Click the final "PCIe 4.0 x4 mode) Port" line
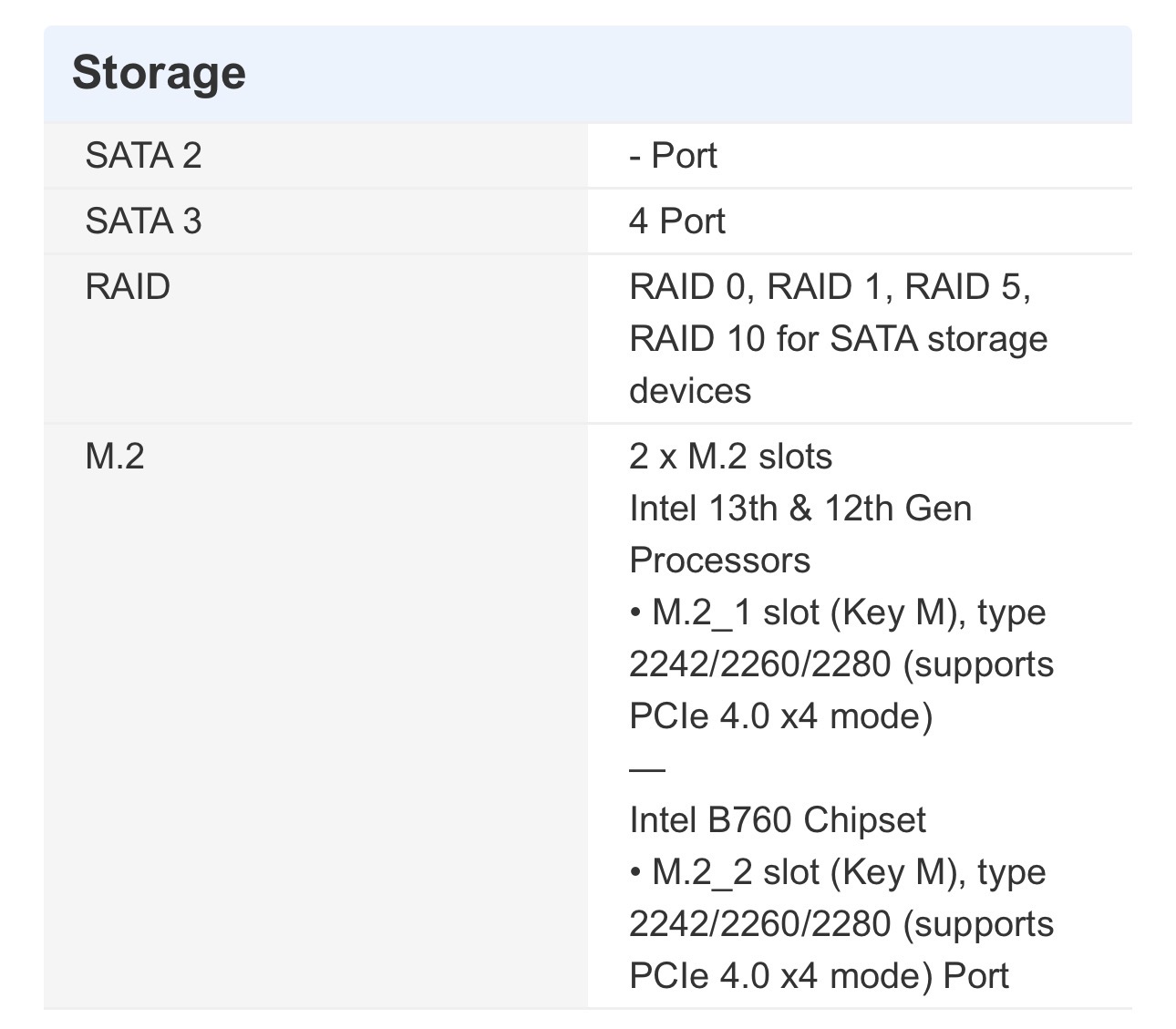The height and width of the screenshot is (1029, 1176). pos(818,976)
